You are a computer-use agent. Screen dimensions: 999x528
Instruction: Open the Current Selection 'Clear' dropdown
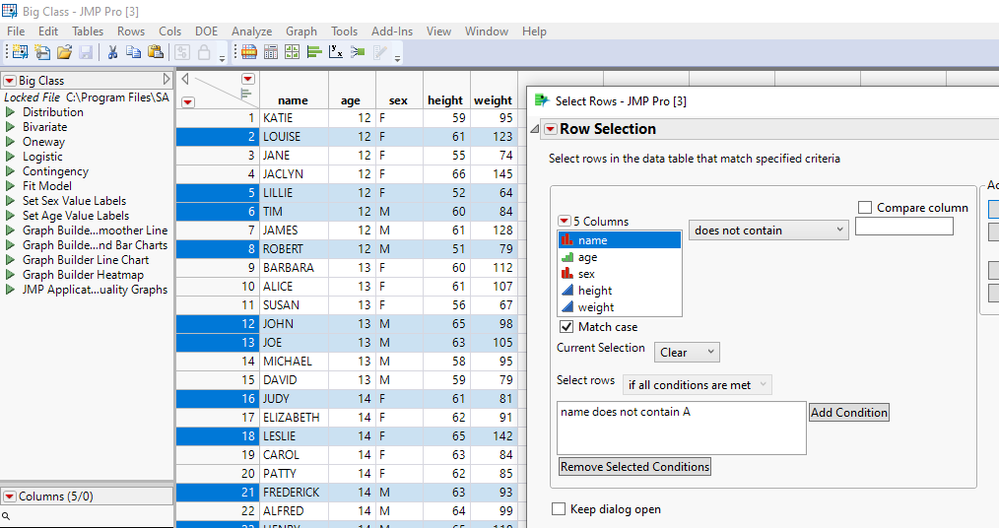[687, 352]
